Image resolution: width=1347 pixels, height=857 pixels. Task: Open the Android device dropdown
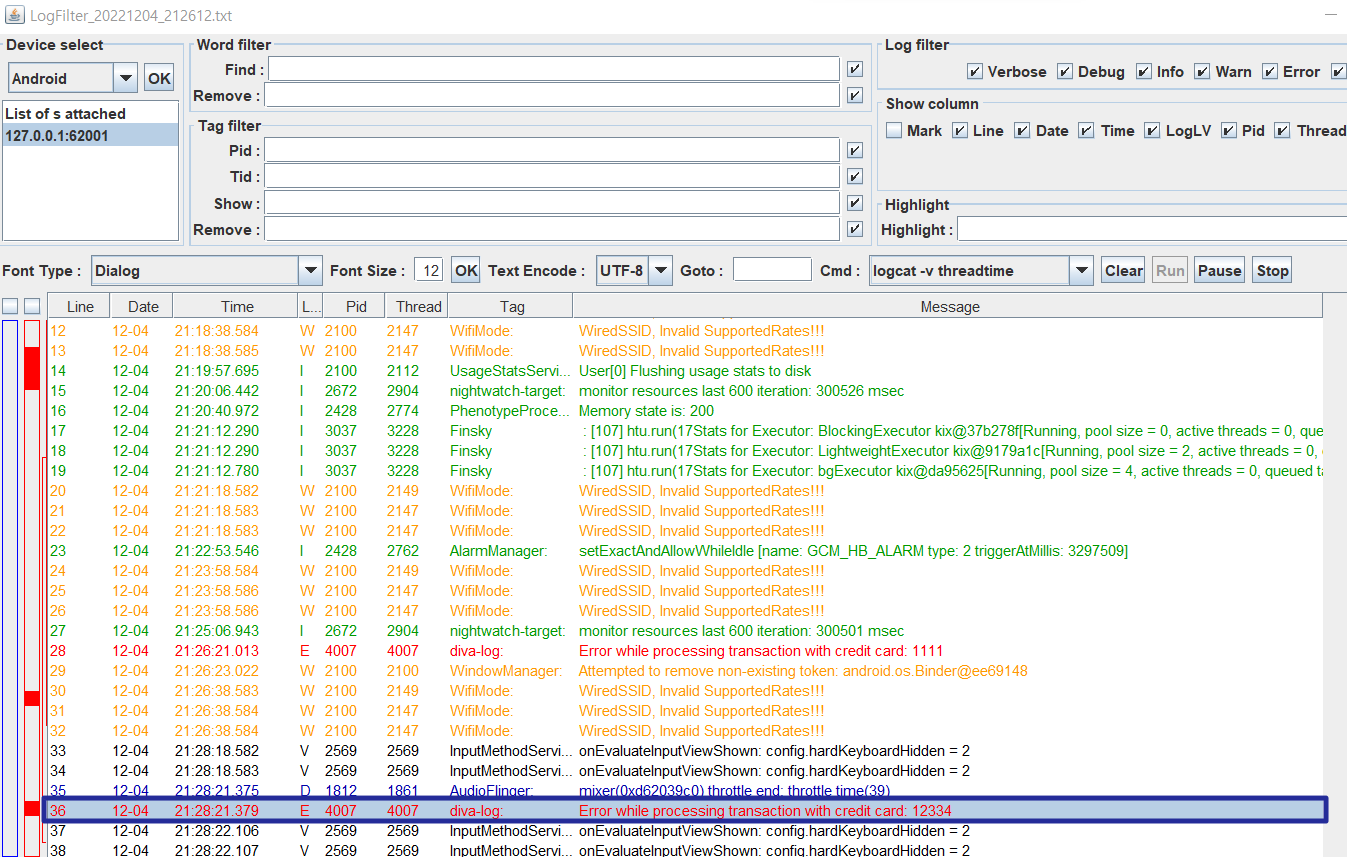tap(125, 78)
